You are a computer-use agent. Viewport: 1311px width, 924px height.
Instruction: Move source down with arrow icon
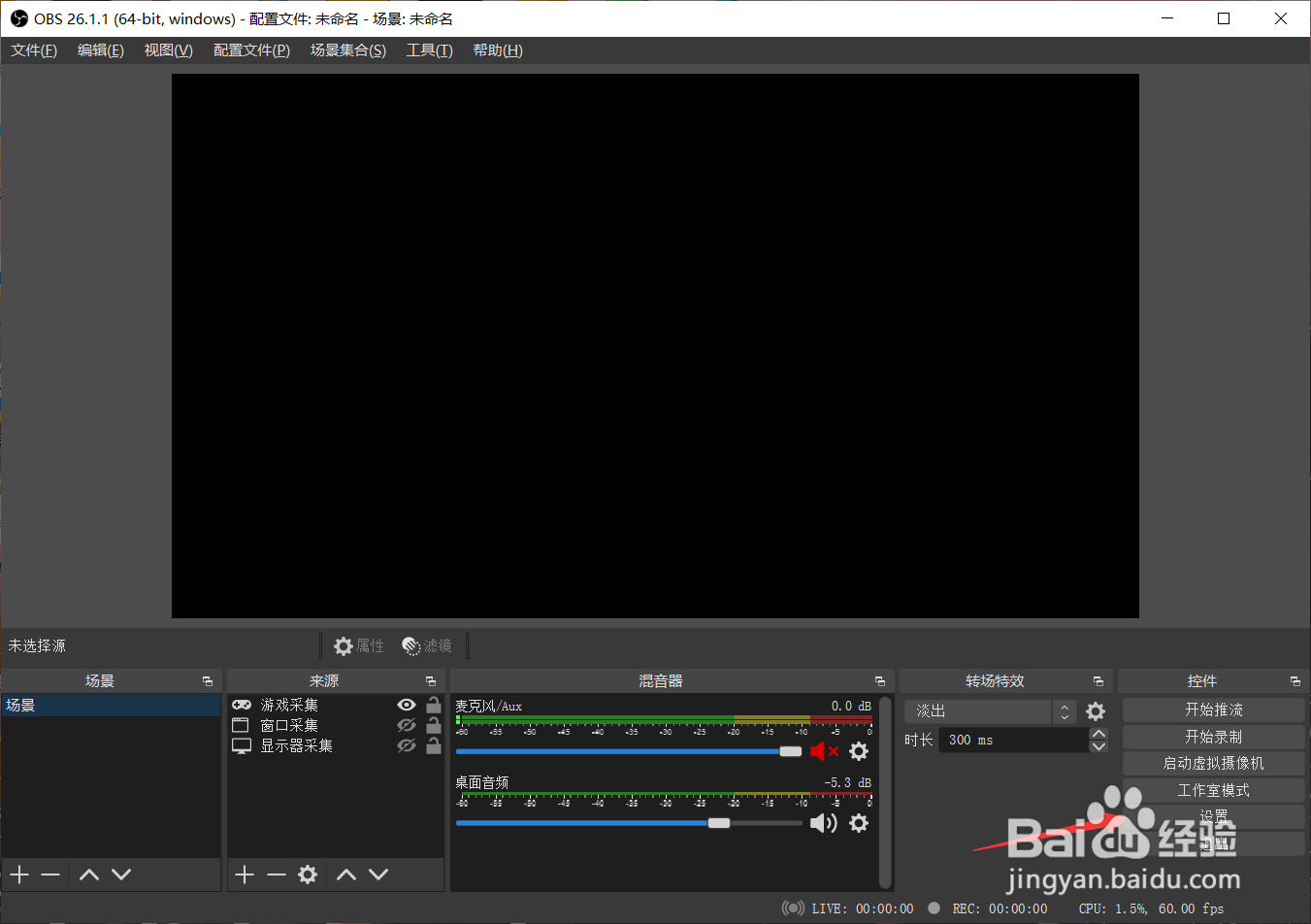click(378, 874)
